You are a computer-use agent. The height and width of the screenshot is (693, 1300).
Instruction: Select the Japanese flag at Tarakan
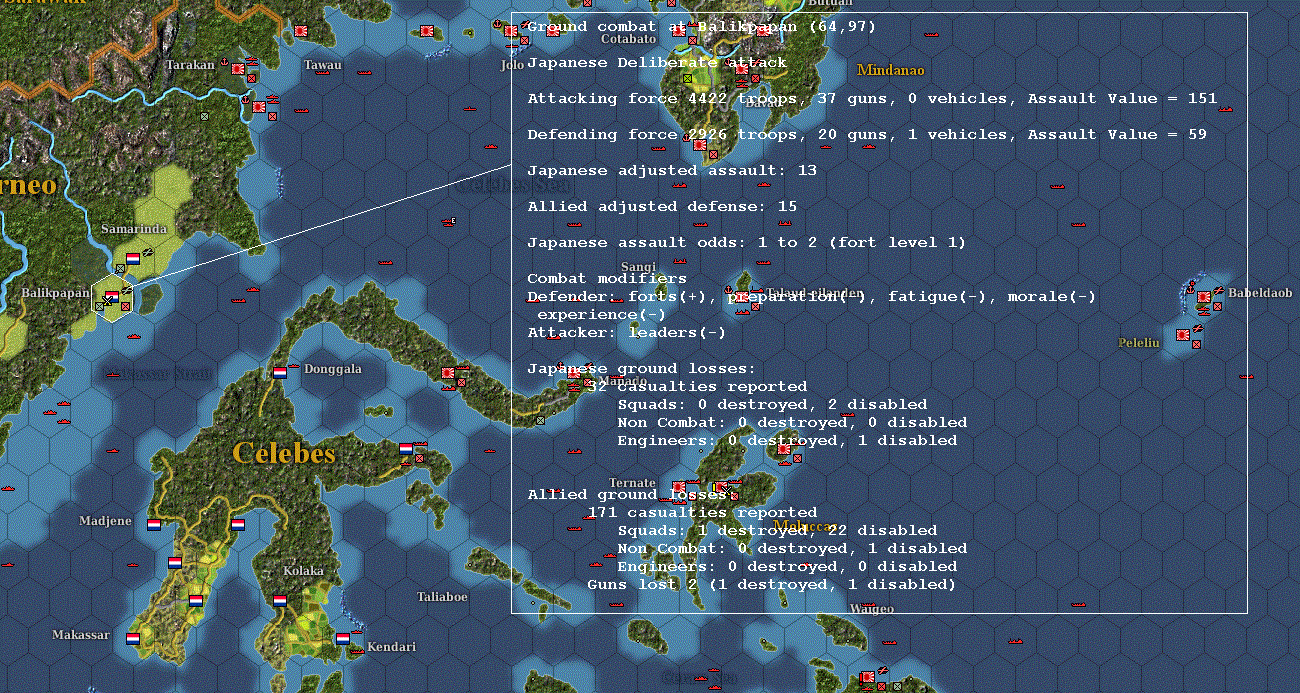pyautogui.click(x=239, y=67)
